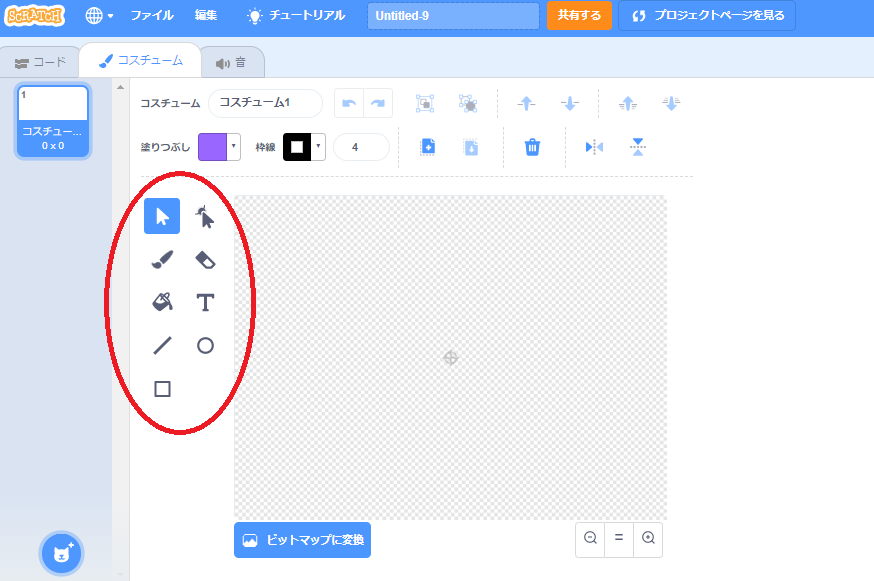Open the purple fill color dropdown
This screenshot has height=581, width=874.
coord(220,147)
